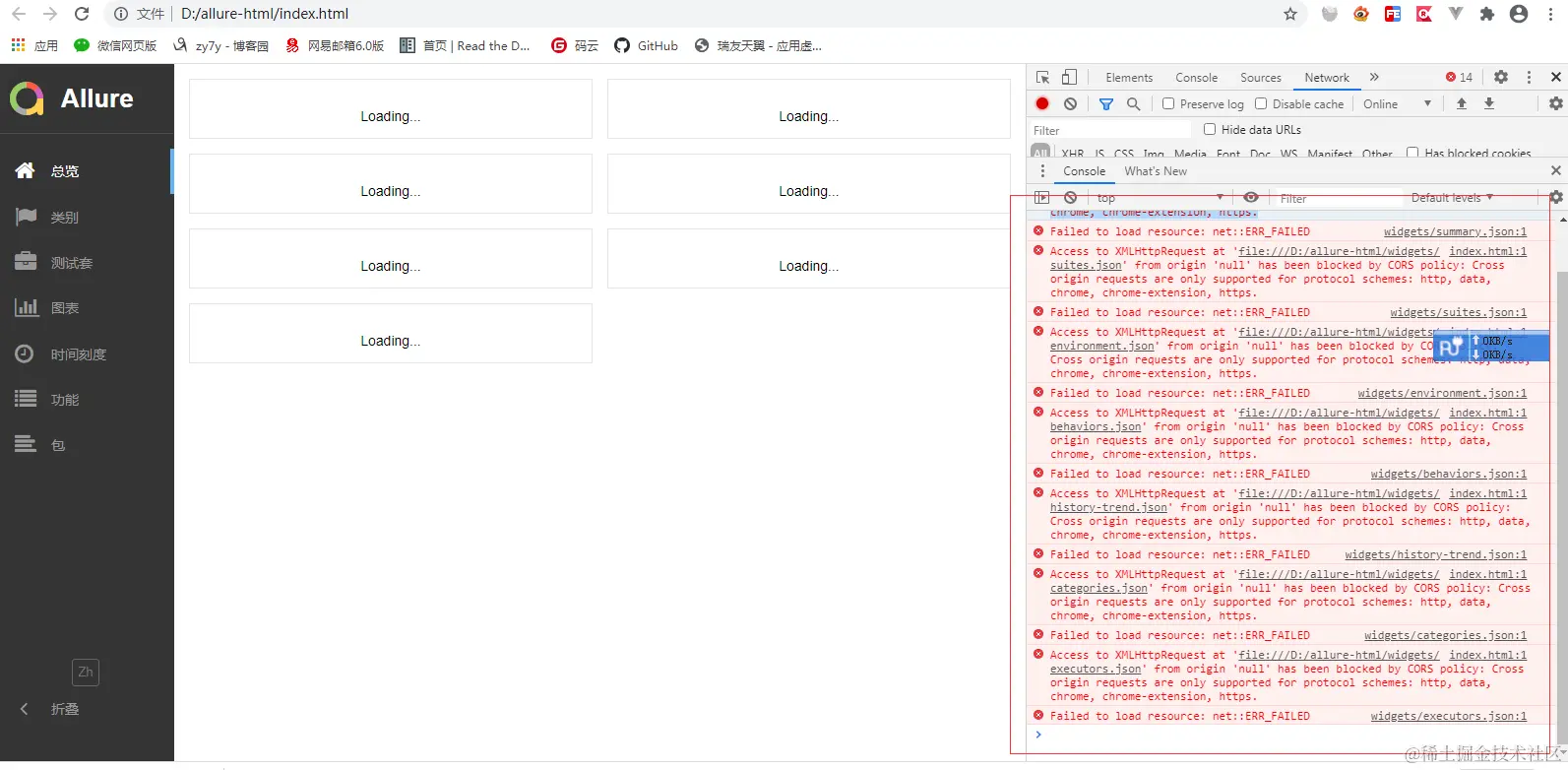This screenshot has height=770, width=1568.
Task: Open the 图表 graphs sidebar item
Action: tap(87, 308)
